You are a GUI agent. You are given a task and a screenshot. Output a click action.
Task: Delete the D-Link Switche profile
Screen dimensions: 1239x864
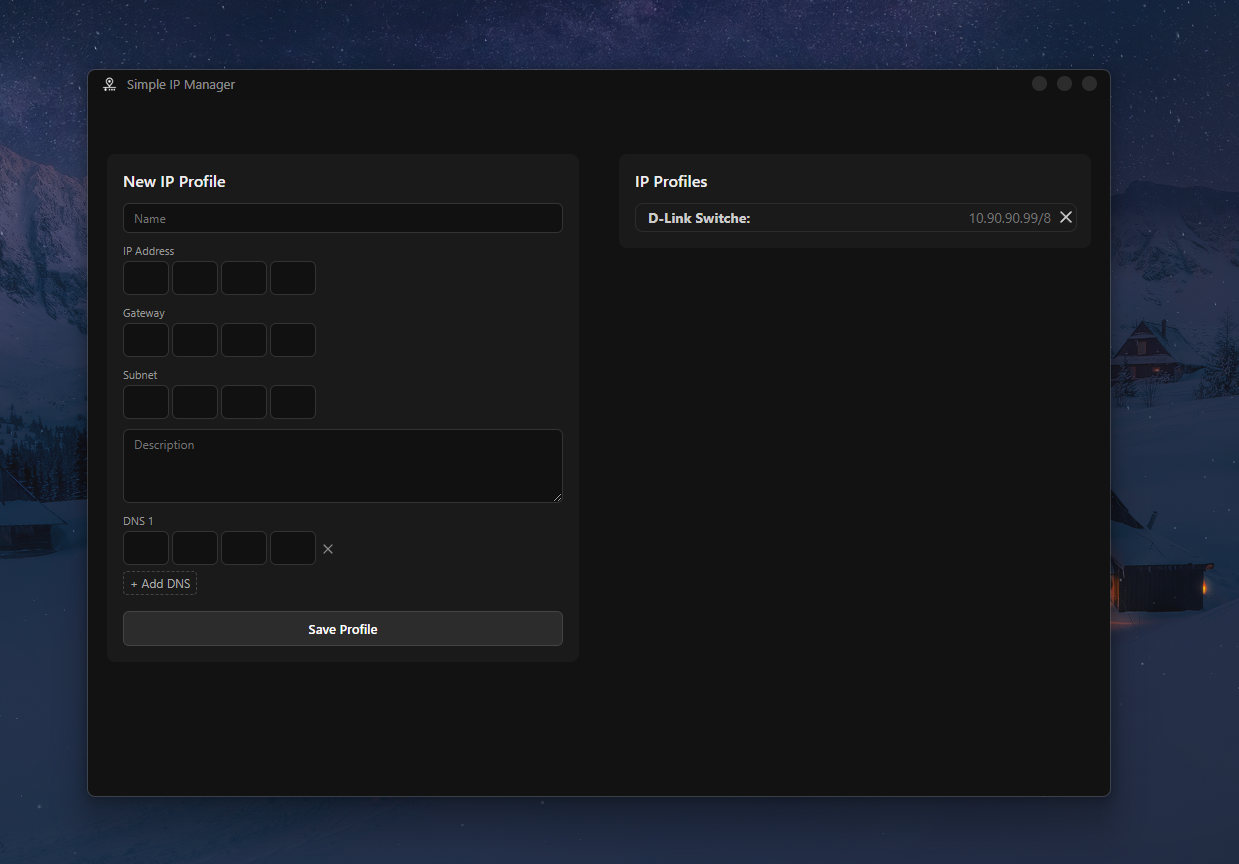(x=1065, y=217)
